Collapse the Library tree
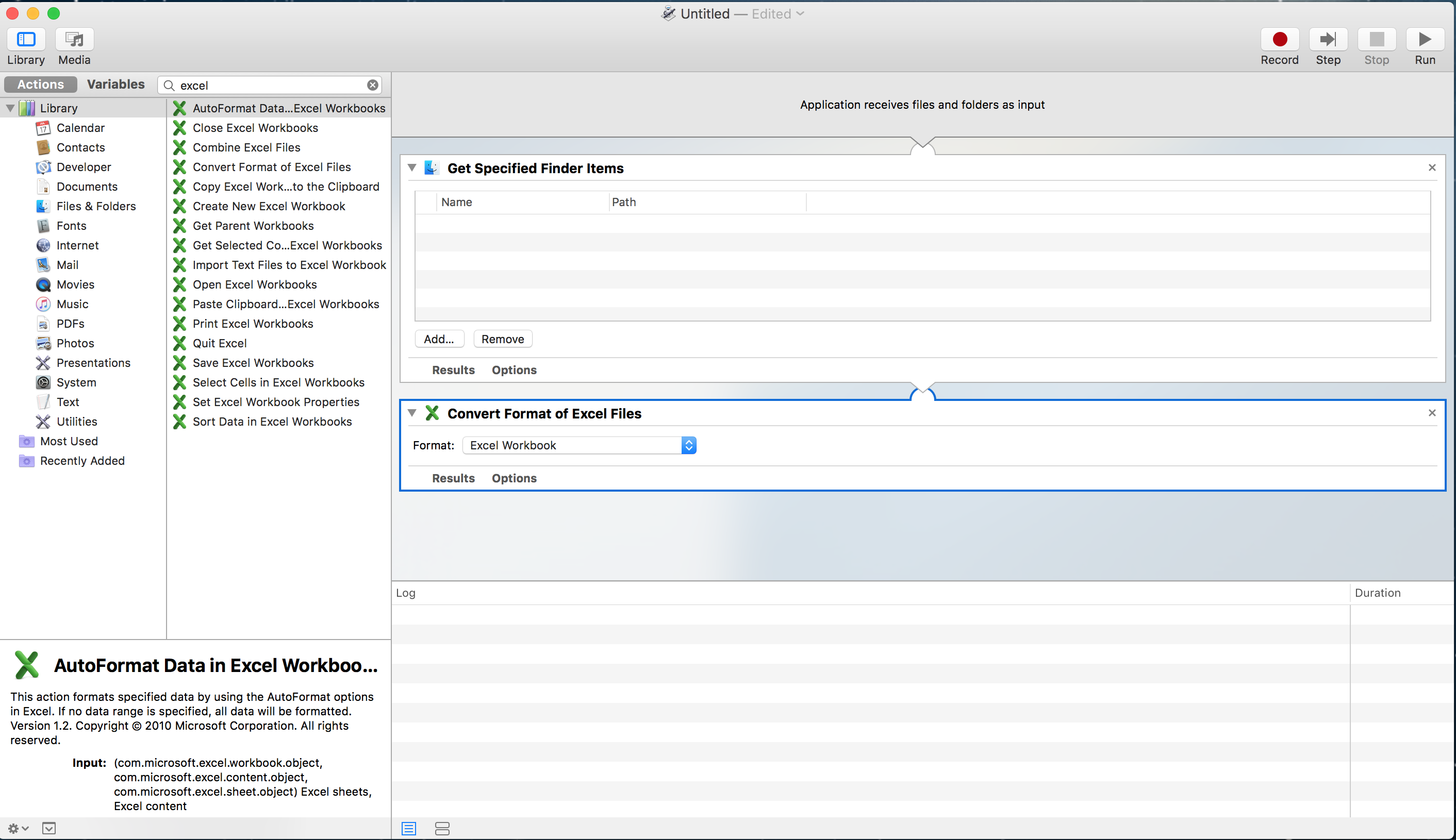 click(x=10, y=108)
